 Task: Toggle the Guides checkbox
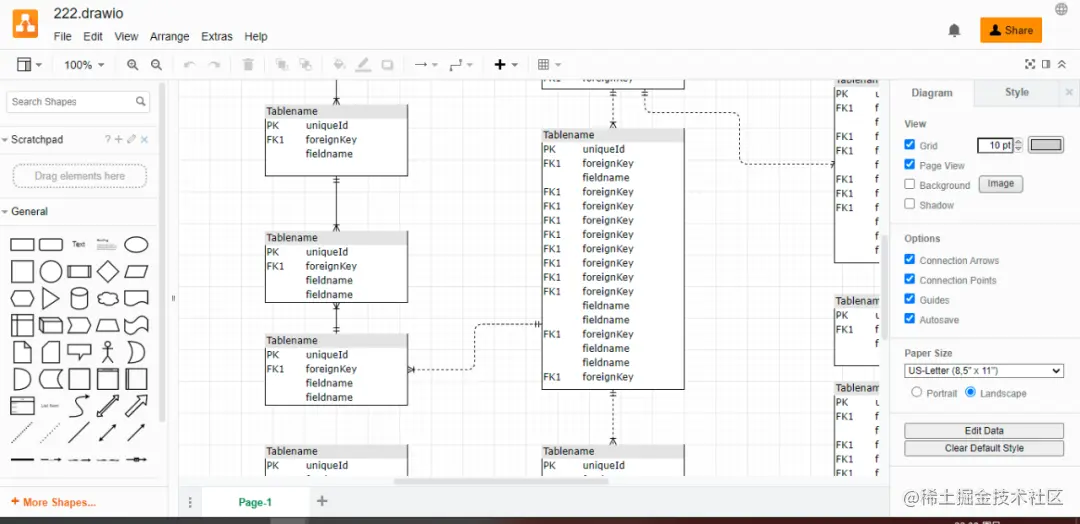910,299
